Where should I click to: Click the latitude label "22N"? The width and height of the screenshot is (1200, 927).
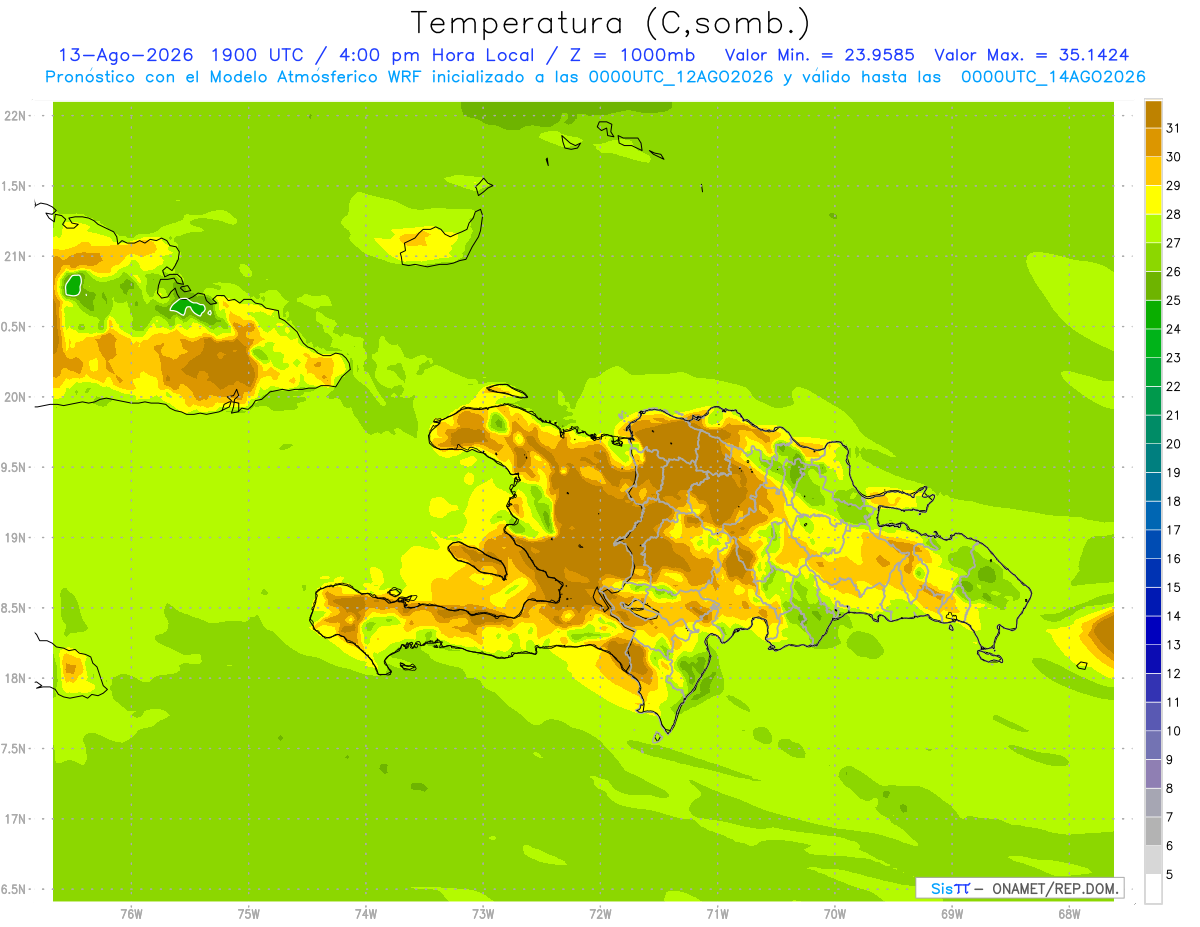[x=17, y=116]
